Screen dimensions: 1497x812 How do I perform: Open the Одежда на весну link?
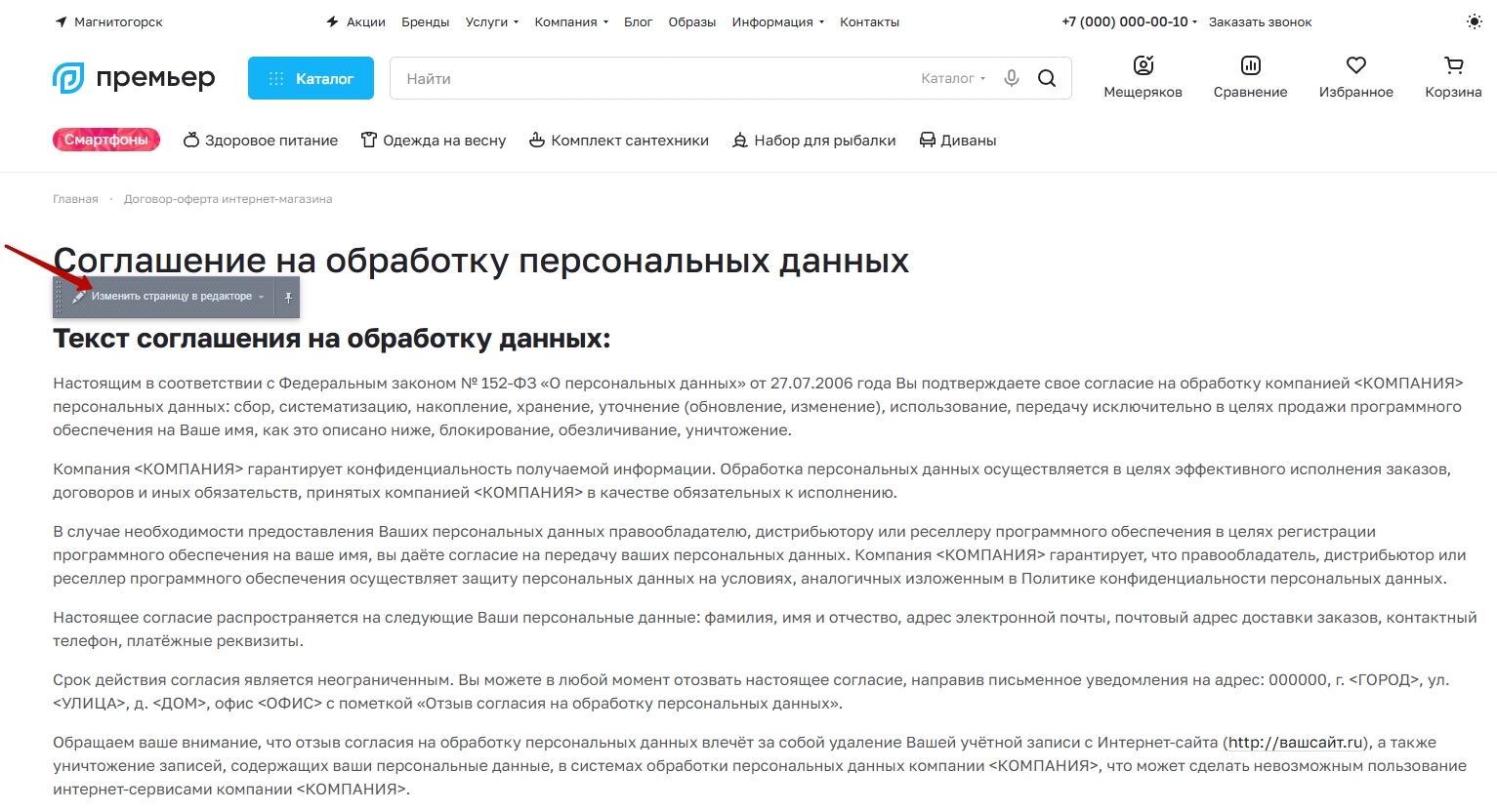(444, 141)
